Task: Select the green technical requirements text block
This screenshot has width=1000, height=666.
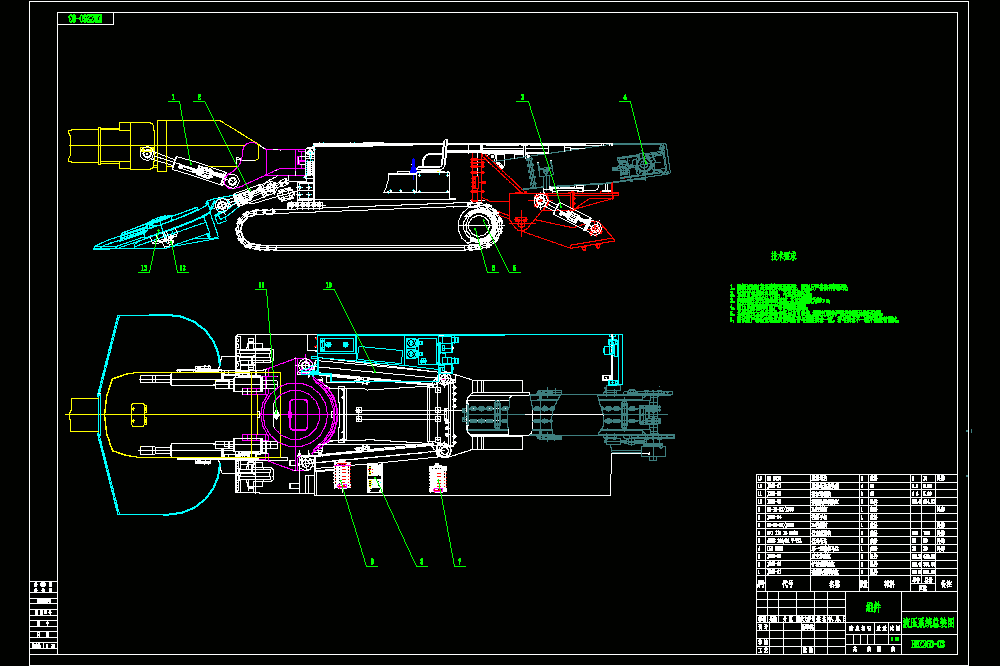Action: [814, 304]
